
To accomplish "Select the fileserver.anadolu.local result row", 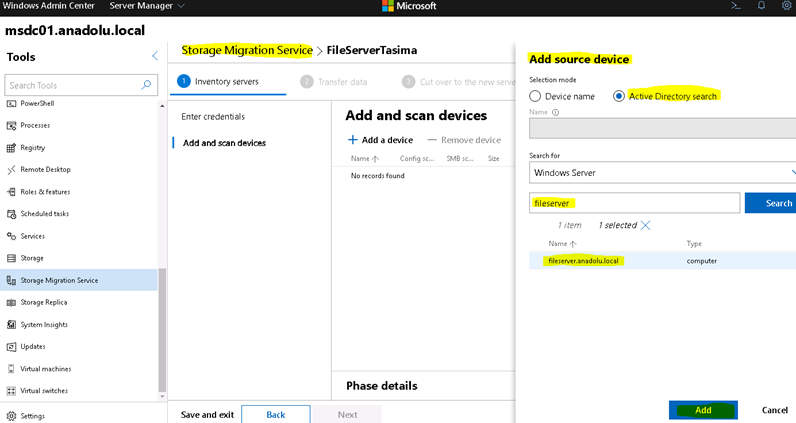I will coord(662,261).
